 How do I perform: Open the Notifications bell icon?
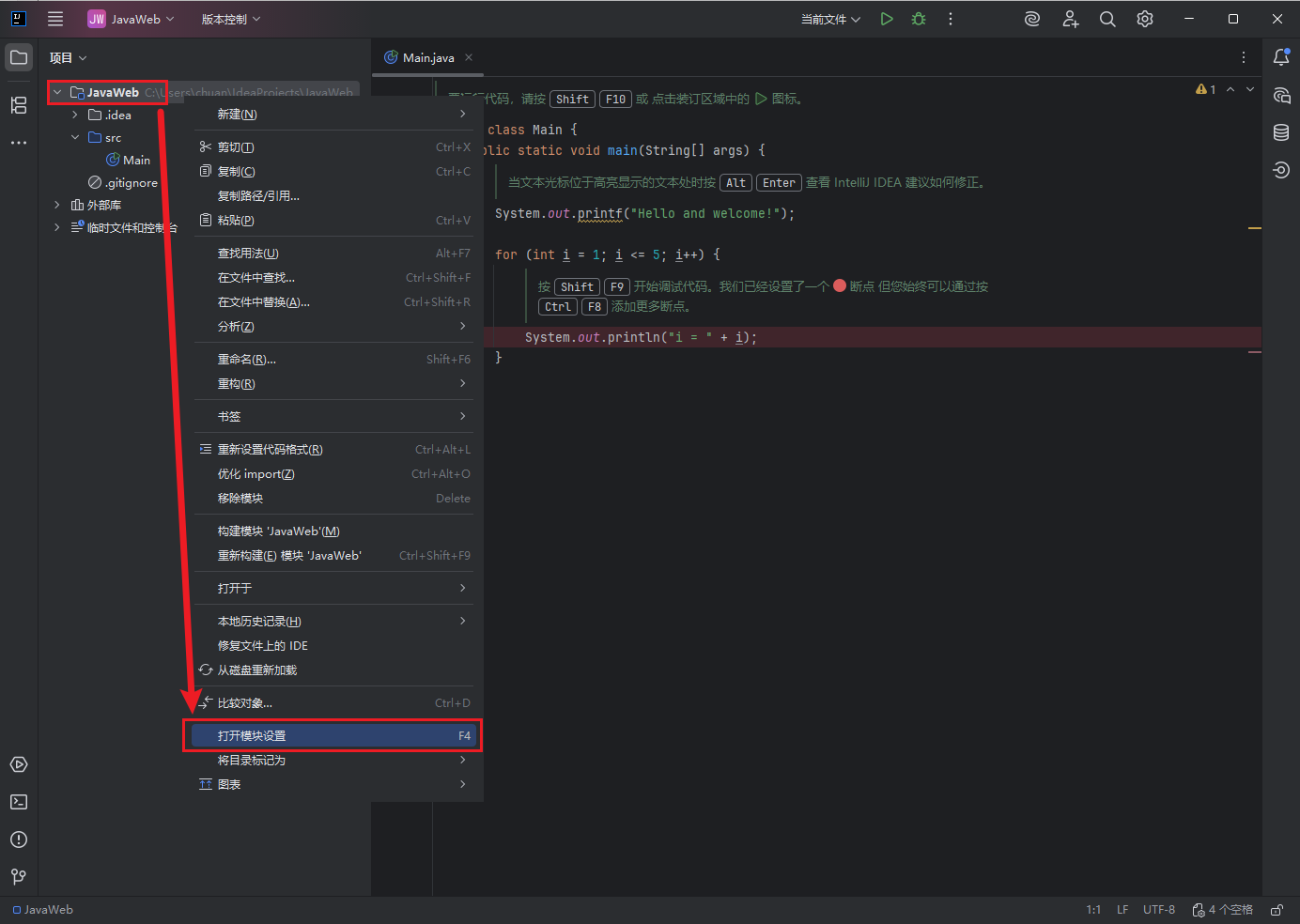click(1281, 57)
